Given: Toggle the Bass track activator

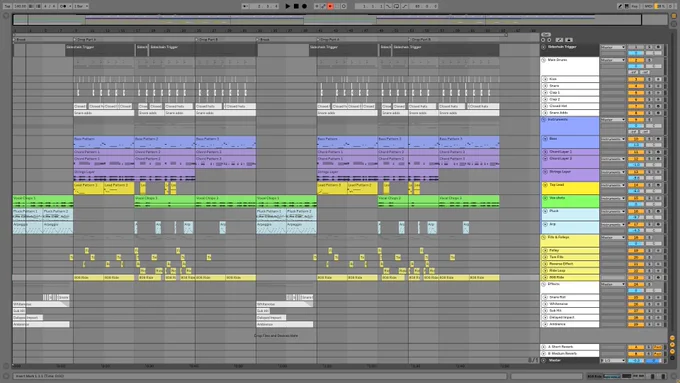Looking at the screenshot, I should 635,139.
